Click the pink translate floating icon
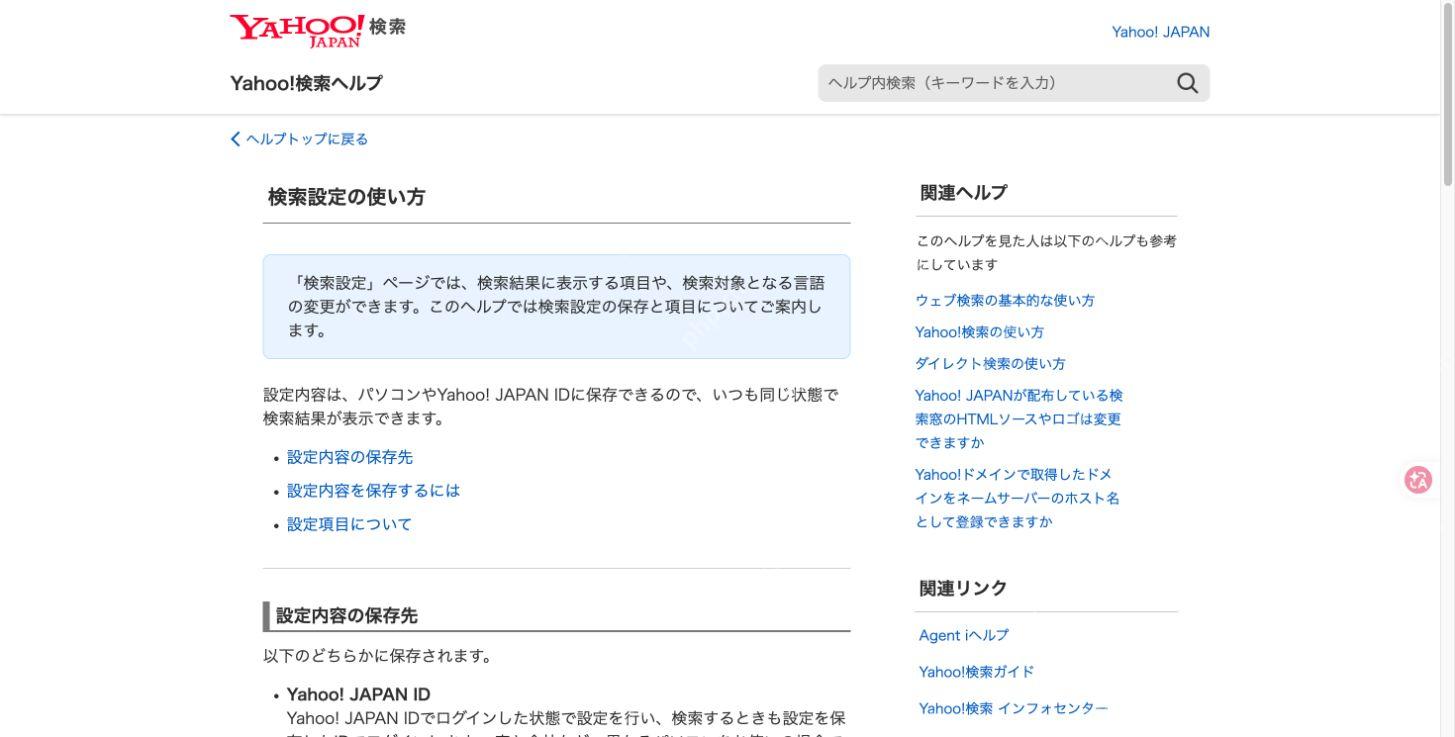Image resolution: width=1455 pixels, height=737 pixels. pyautogui.click(x=1418, y=480)
